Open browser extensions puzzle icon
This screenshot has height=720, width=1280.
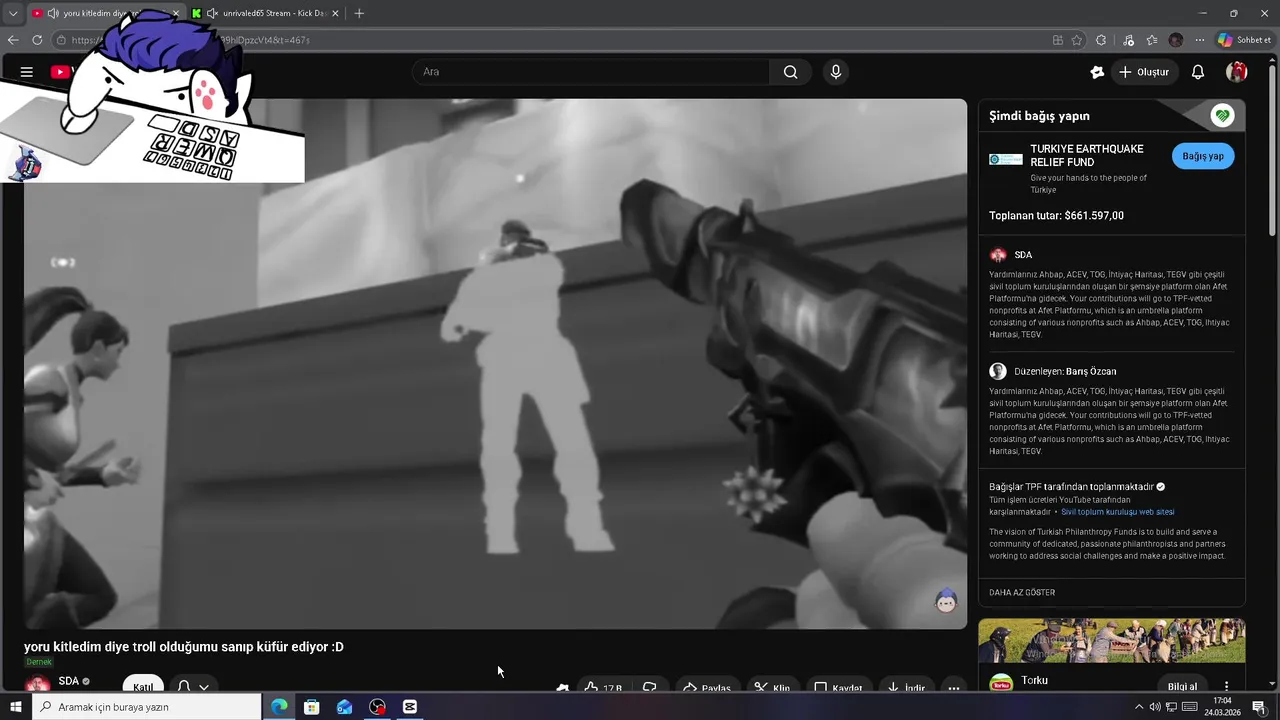(x=1101, y=40)
